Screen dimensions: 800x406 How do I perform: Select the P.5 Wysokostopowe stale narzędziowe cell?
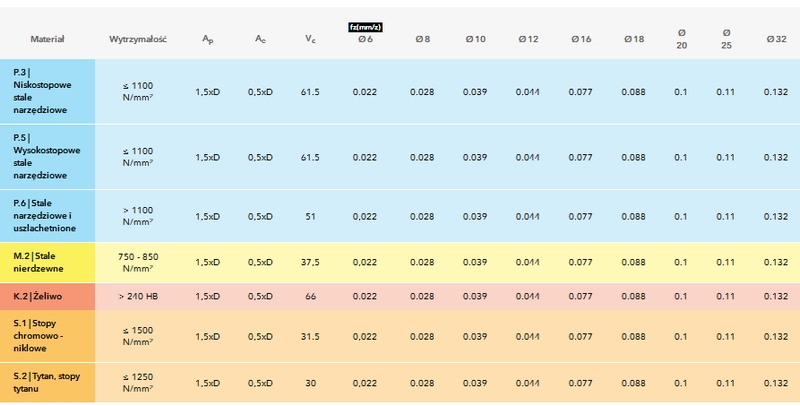pos(47,156)
